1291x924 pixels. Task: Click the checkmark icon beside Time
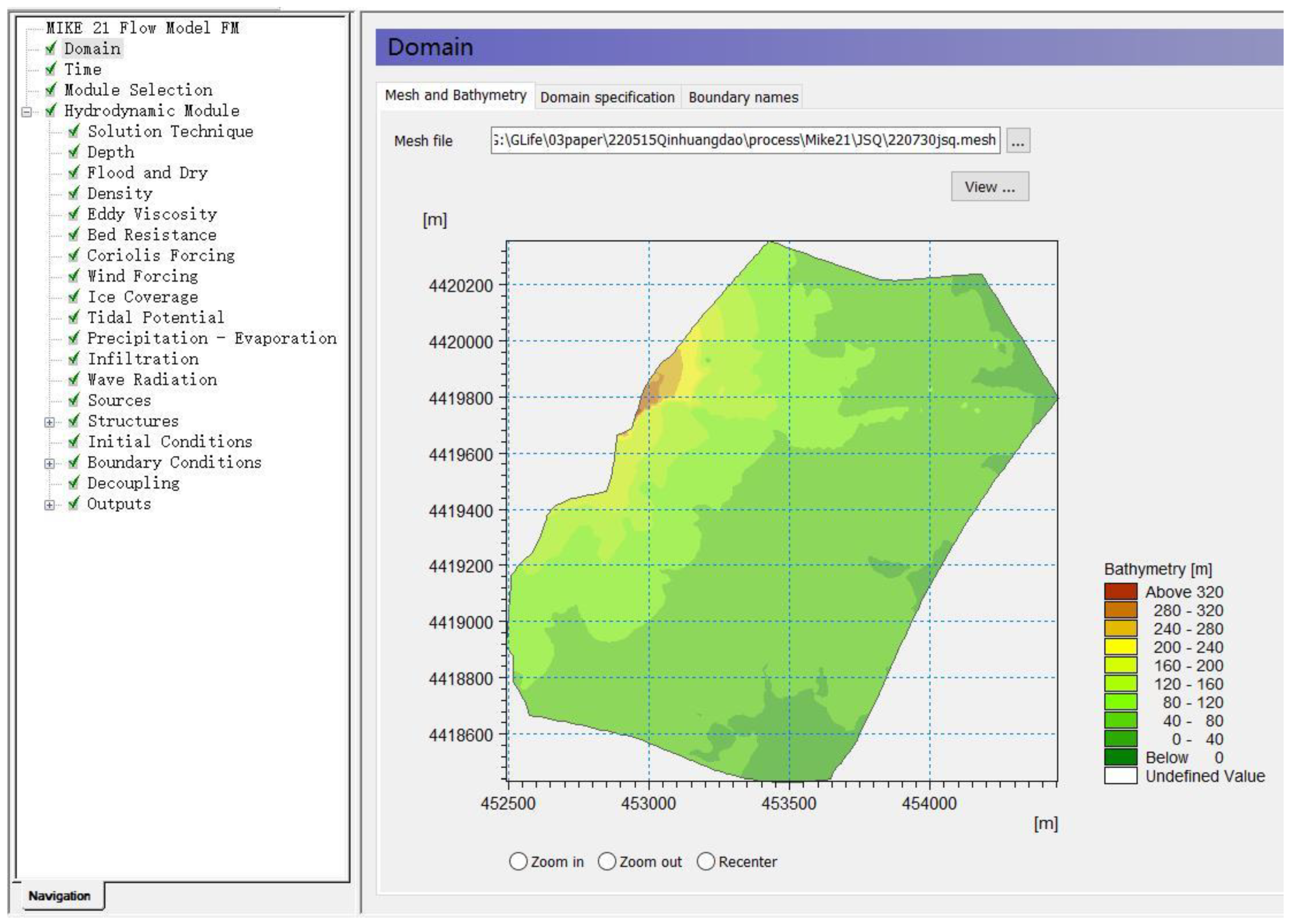tap(51, 69)
